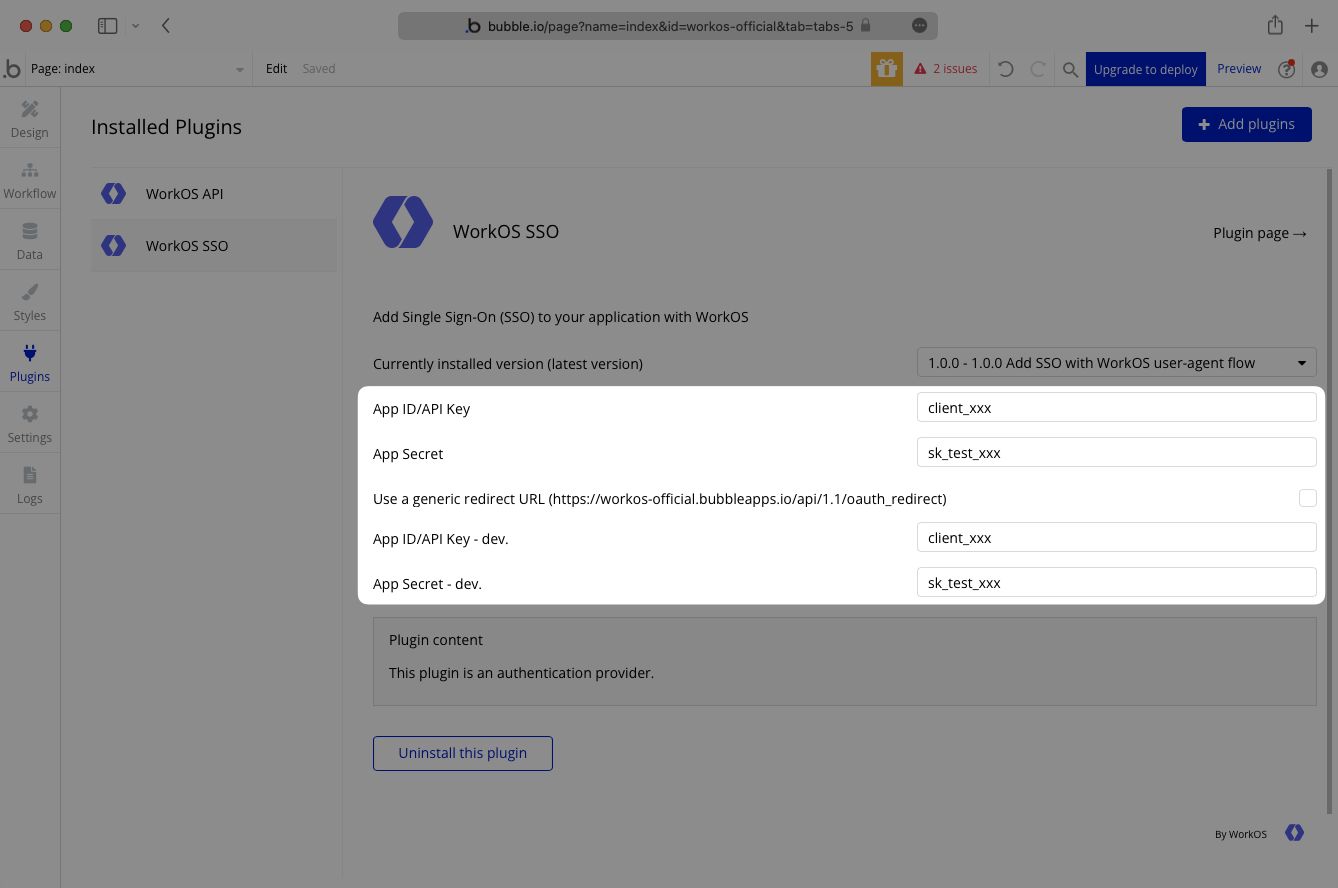1338x888 pixels.
Task: Switch to the Design tab
Action: point(29,119)
